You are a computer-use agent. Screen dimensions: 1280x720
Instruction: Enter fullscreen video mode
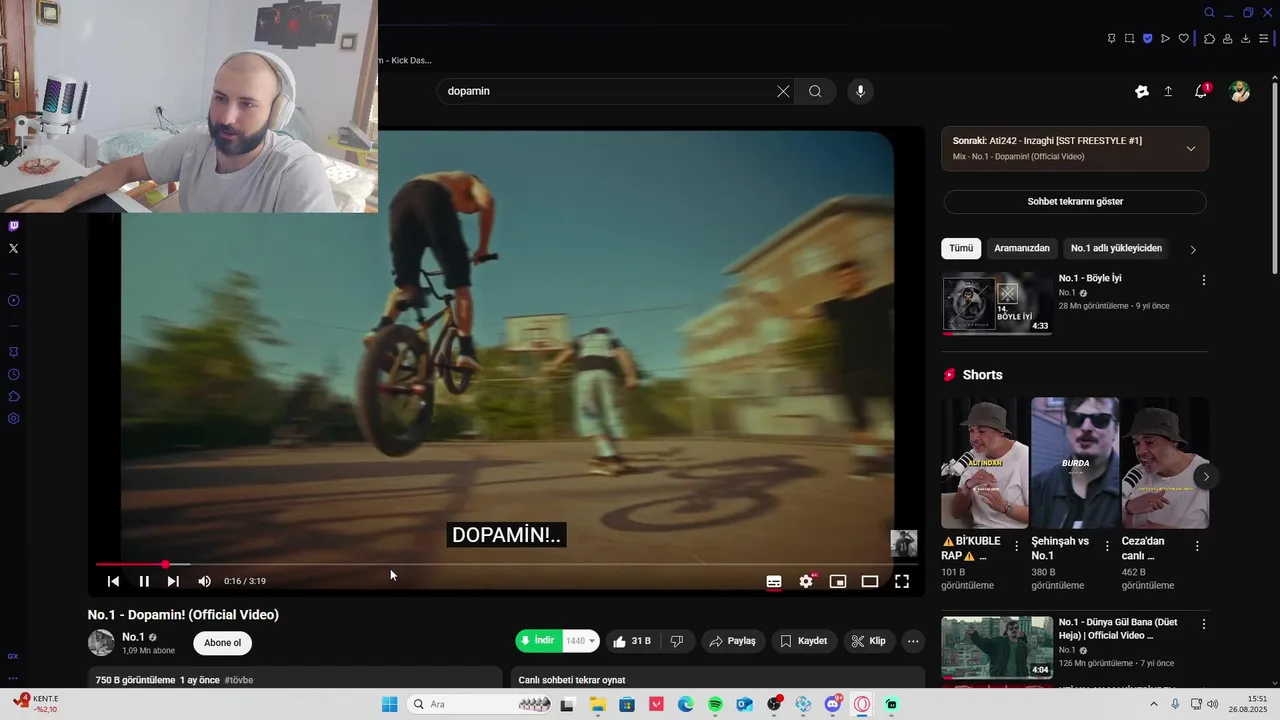pos(902,581)
